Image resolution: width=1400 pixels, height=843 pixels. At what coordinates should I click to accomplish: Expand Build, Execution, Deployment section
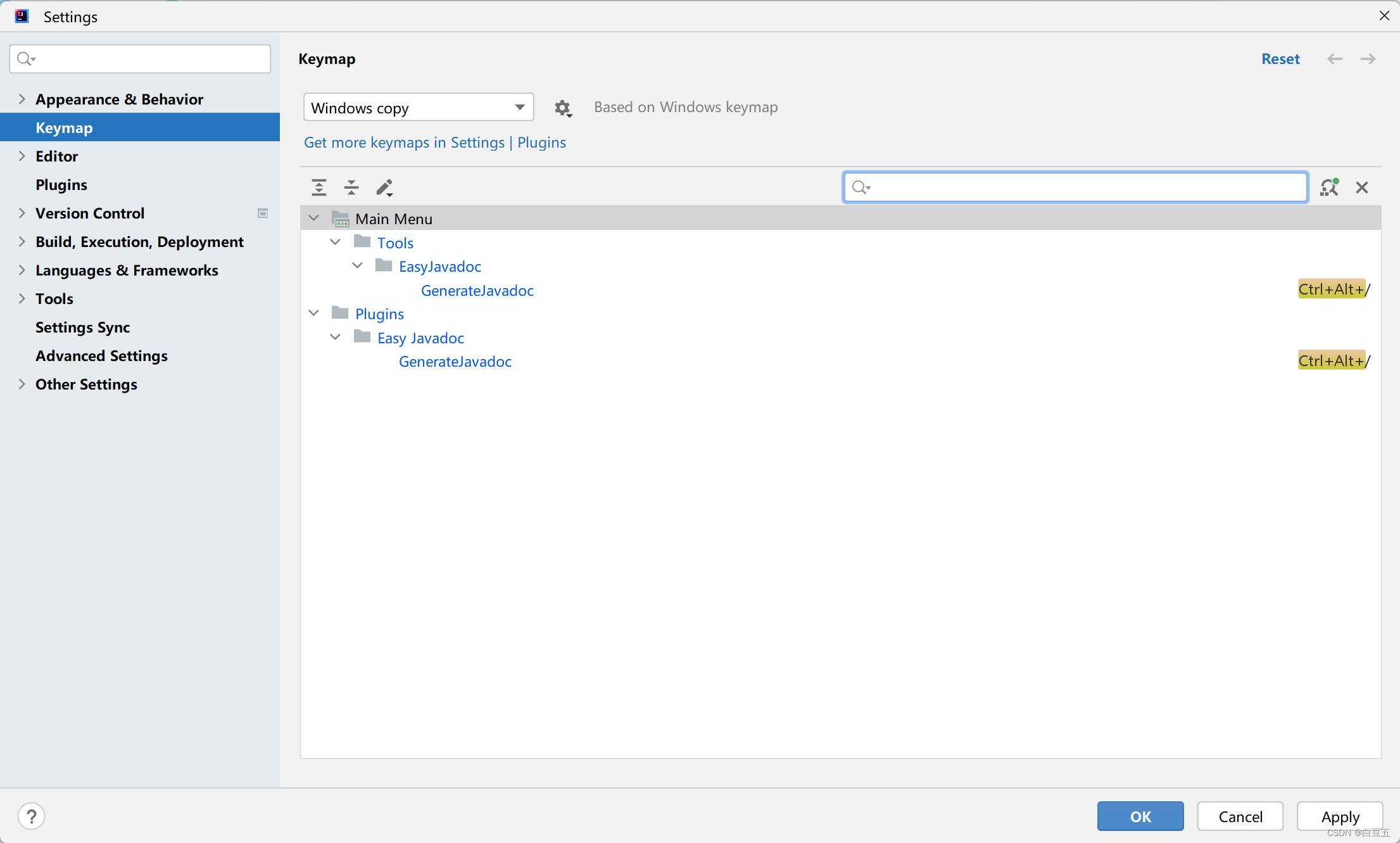pos(22,242)
